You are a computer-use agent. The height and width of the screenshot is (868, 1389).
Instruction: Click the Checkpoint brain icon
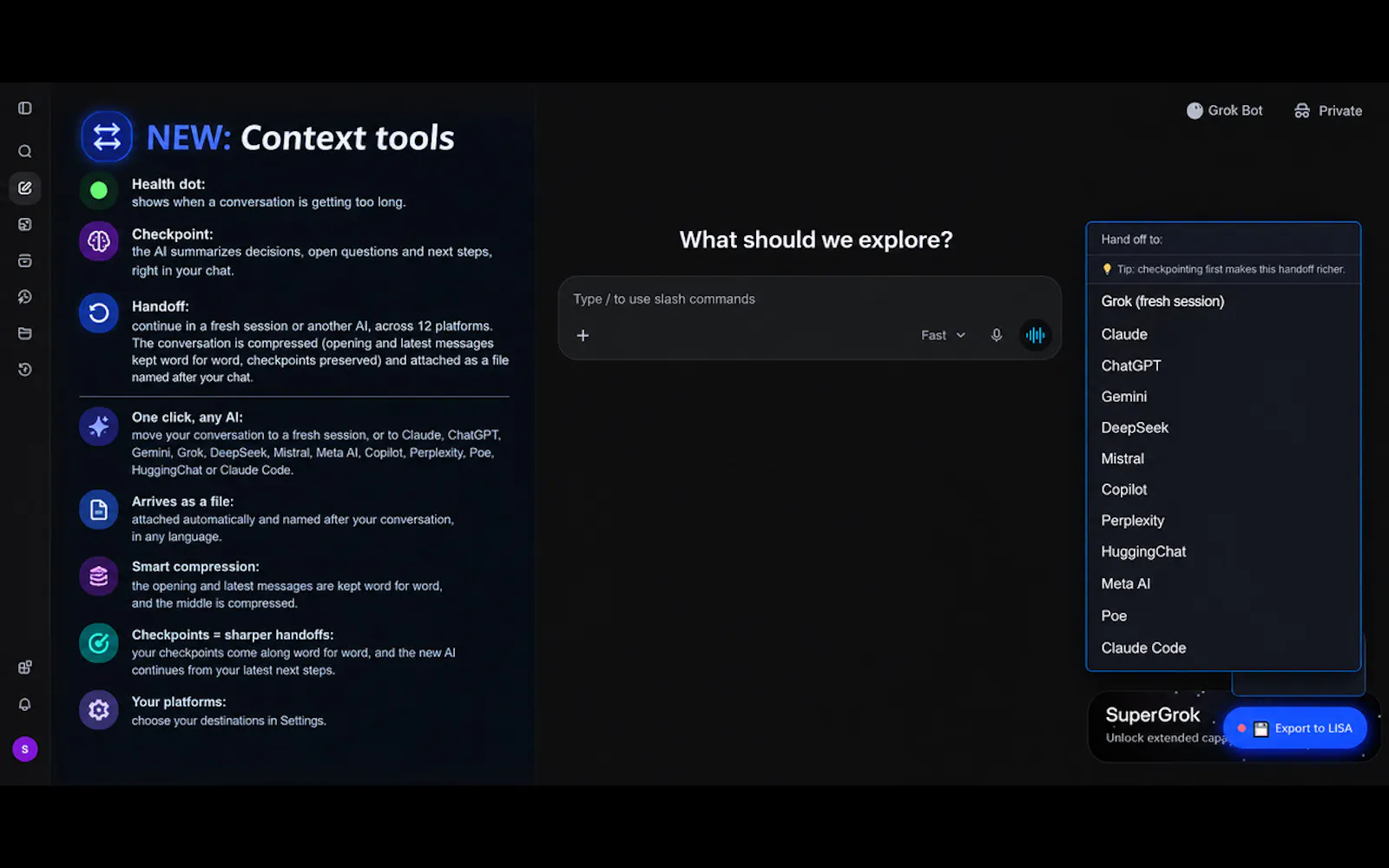(99, 241)
